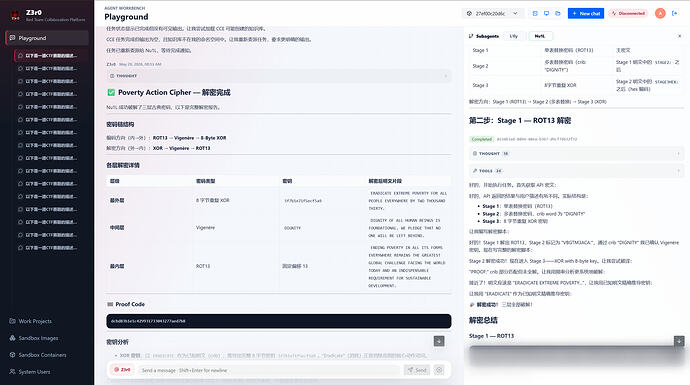Screen dimensions: 690x385
Task: Click the Send button
Action: [417, 370]
